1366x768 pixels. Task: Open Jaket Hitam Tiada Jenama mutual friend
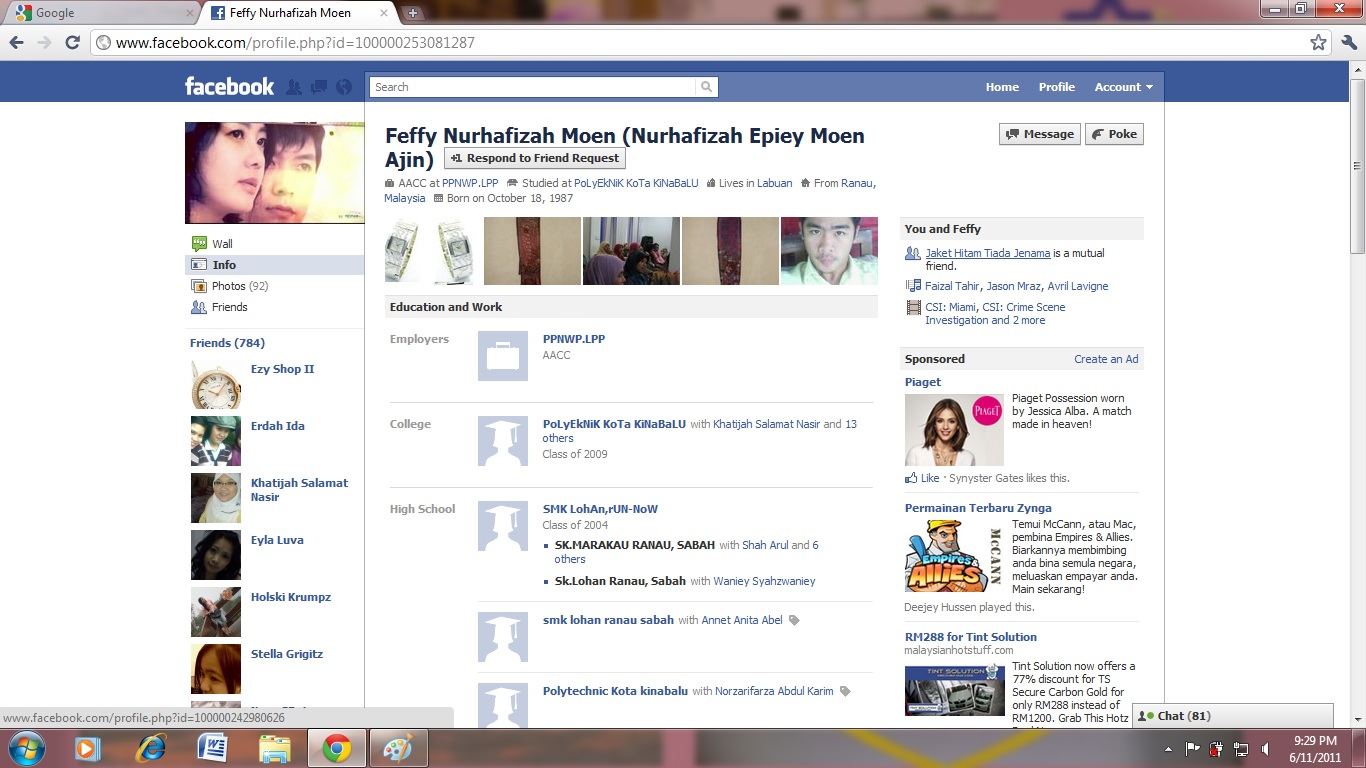[x=988, y=253]
